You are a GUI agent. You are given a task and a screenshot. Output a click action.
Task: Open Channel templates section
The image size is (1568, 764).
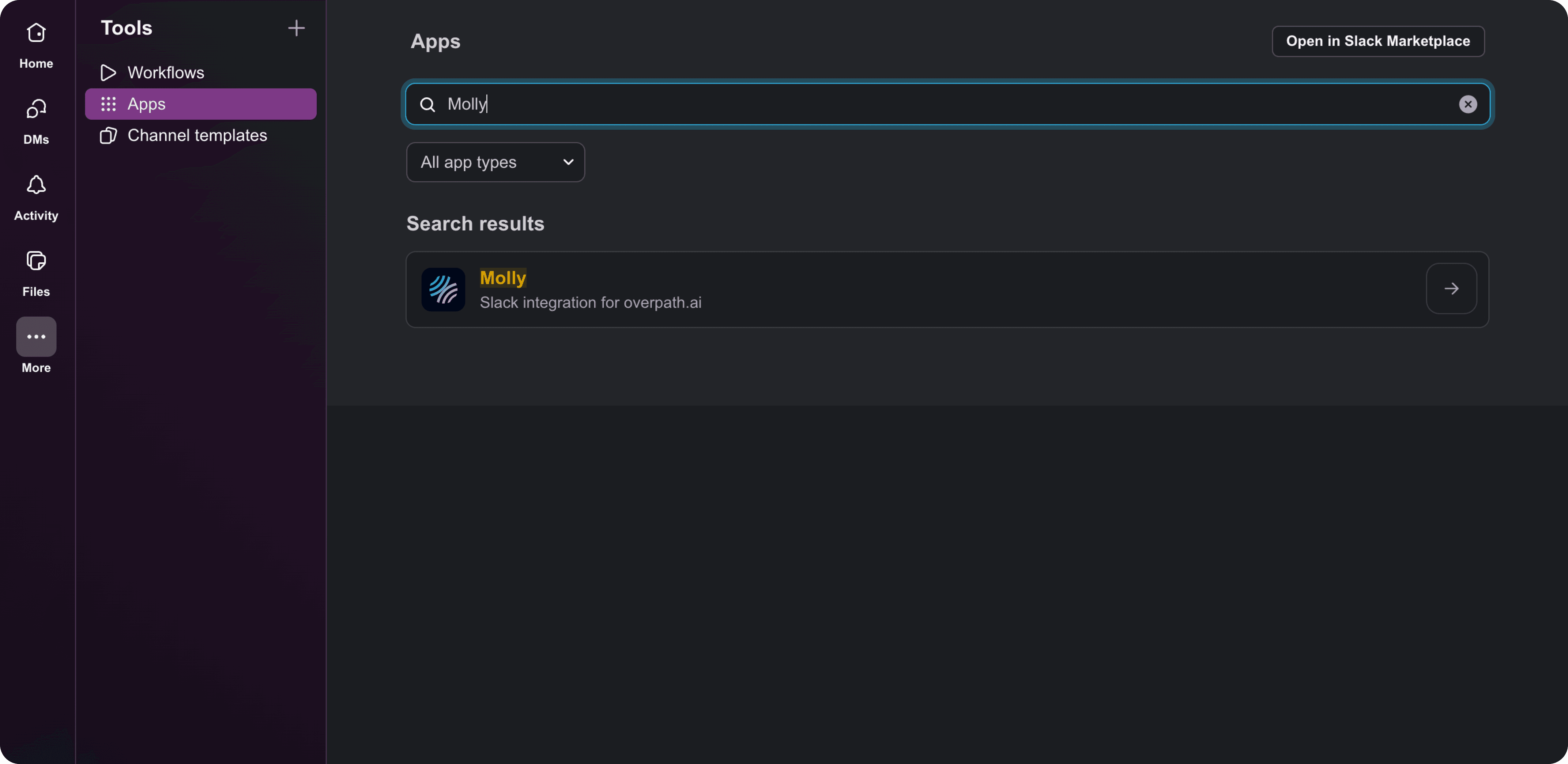197,135
